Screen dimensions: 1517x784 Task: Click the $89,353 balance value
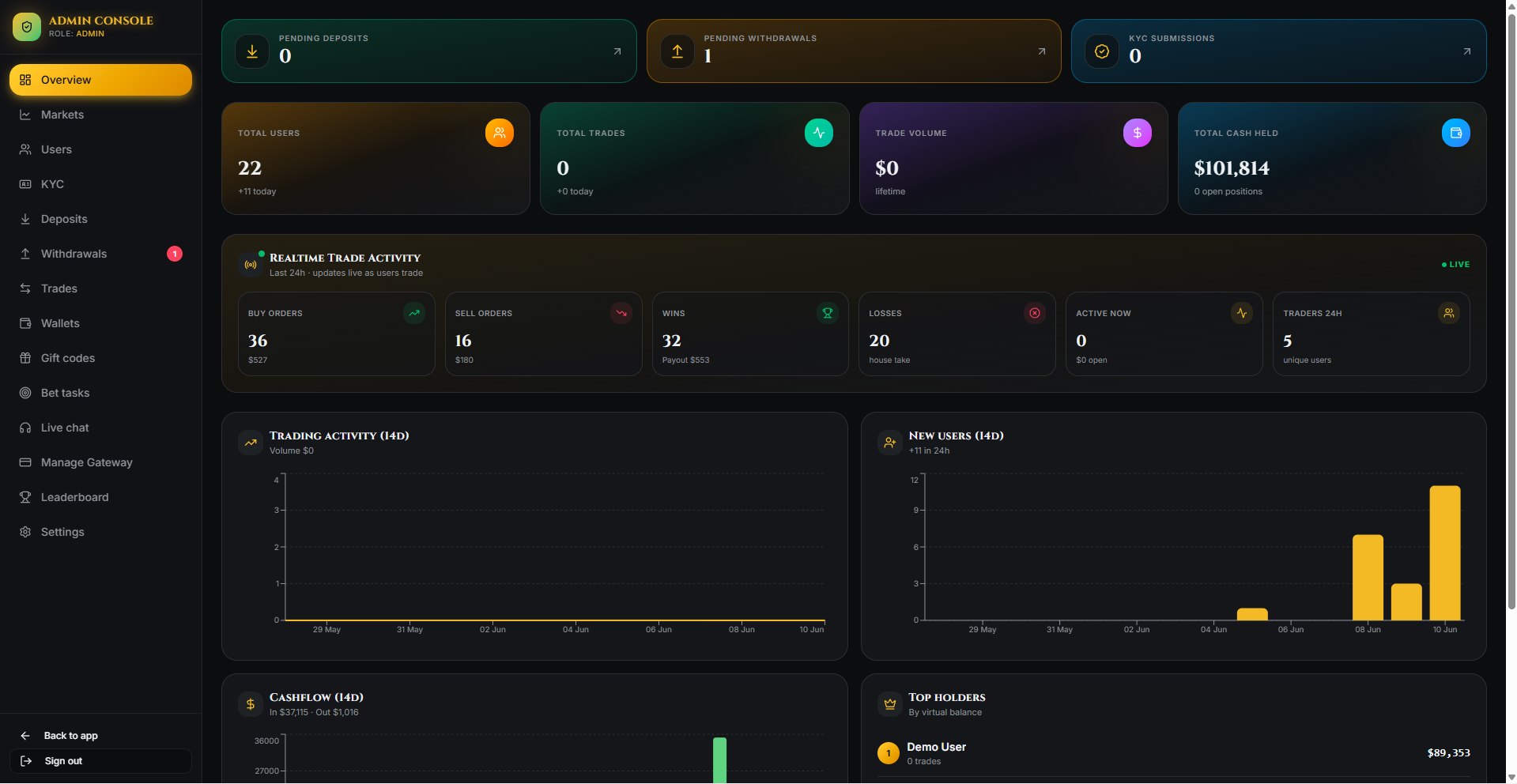tap(1448, 753)
